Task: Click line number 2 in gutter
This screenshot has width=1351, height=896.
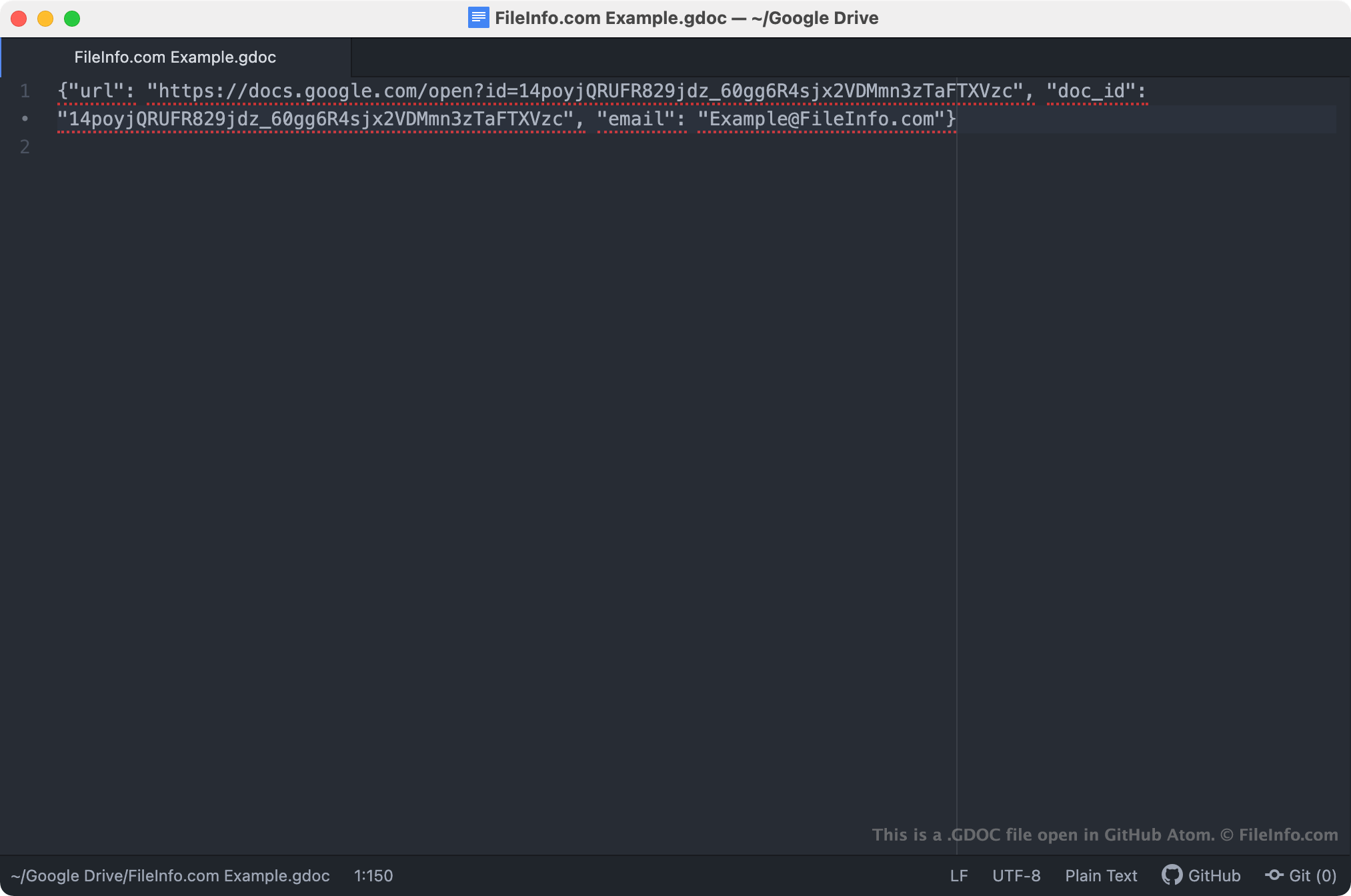Action: pos(25,147)
